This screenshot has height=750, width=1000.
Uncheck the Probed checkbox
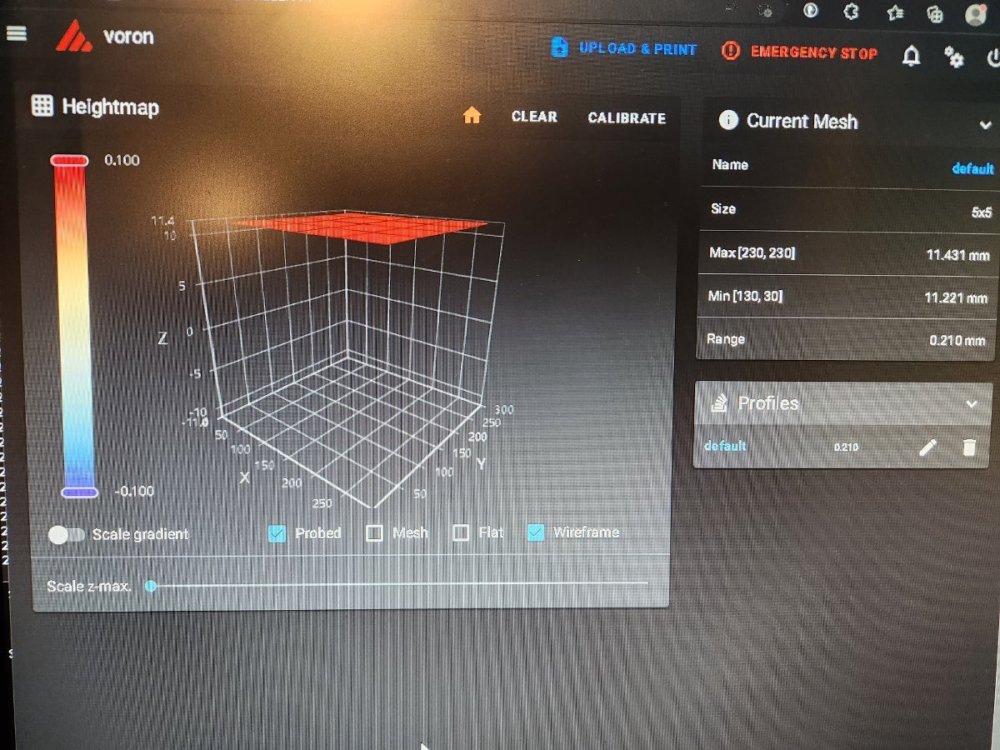tap(276, 533)
